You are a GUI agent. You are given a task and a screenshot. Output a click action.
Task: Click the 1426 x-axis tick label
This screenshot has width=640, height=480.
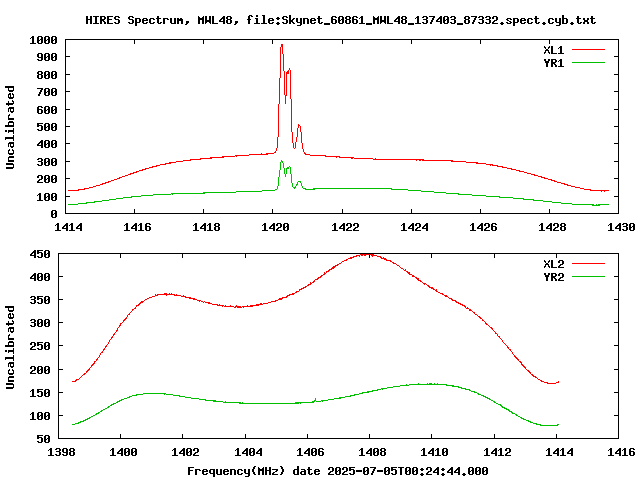click(x=483, y=227)
